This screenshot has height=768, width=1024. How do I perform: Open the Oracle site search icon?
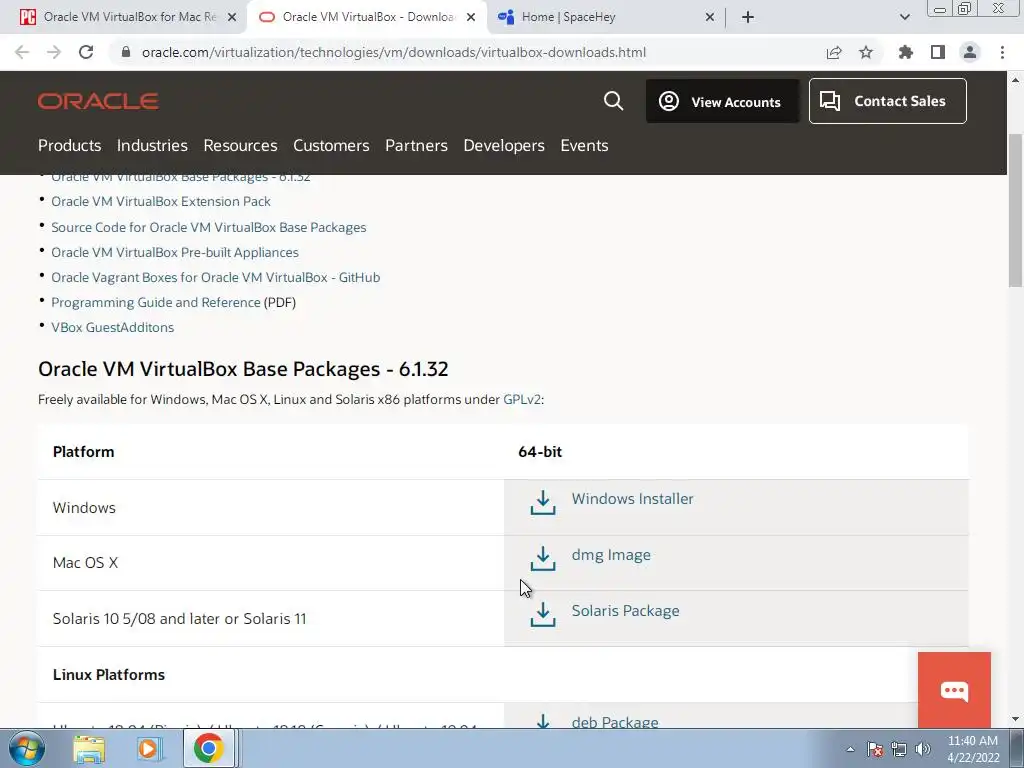click(x=613, y=101)
